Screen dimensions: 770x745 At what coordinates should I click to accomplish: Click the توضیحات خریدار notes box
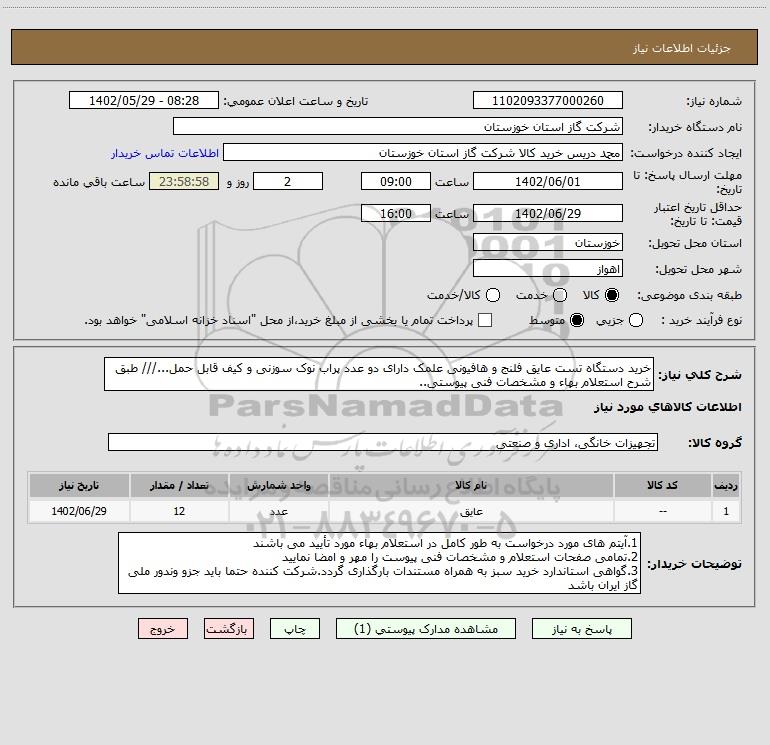click(x=380, y=564)
